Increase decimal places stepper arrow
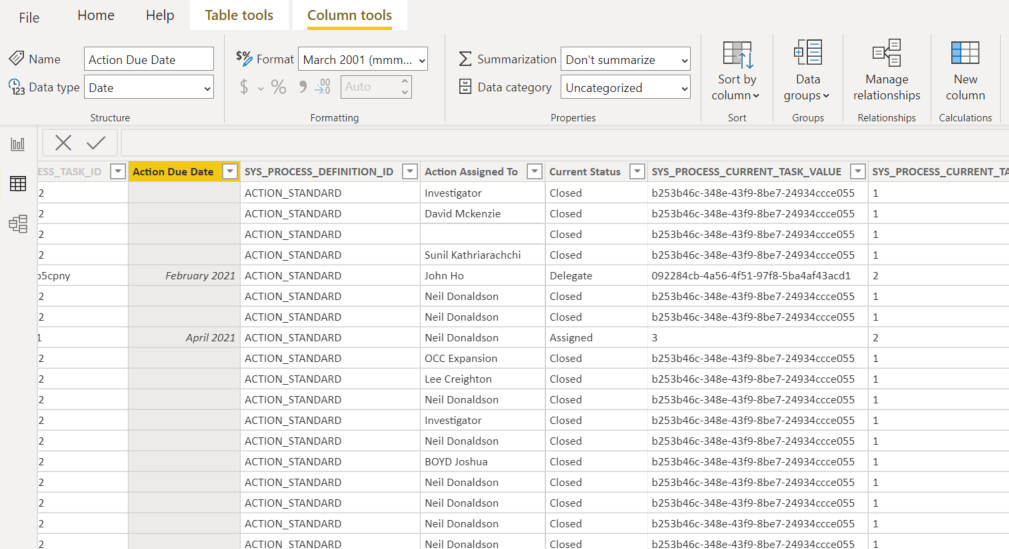This screenshot has width=1009, height=549. (404, 82)
